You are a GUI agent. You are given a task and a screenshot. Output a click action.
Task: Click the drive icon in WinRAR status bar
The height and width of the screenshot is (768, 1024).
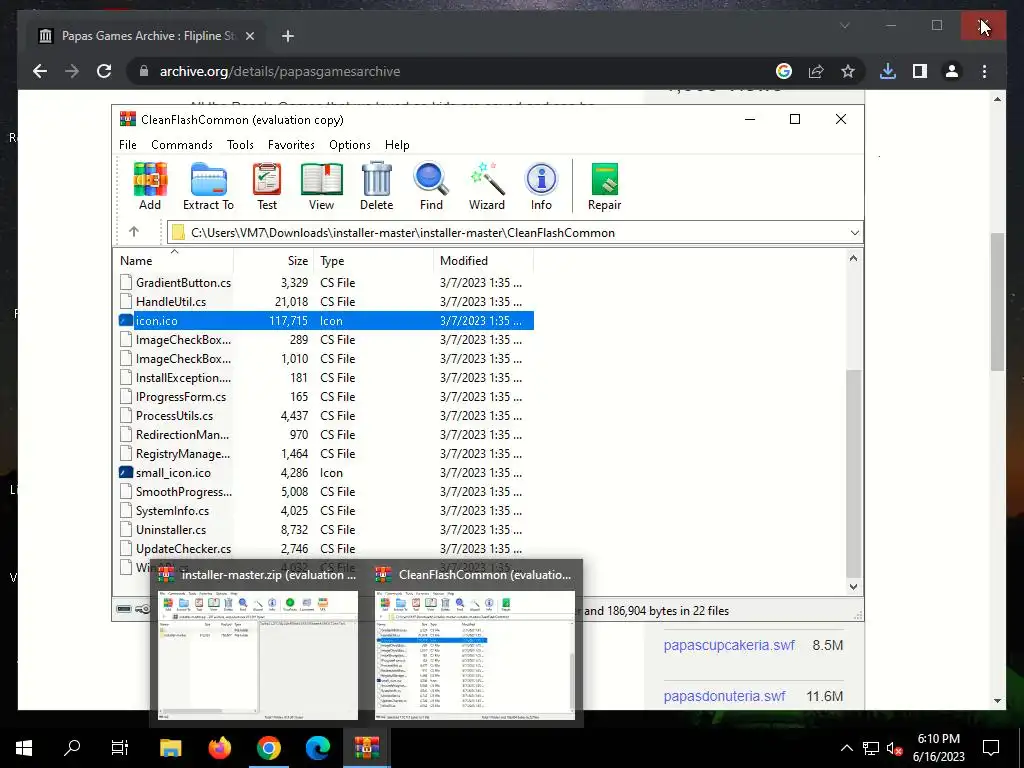click(124, 609)
